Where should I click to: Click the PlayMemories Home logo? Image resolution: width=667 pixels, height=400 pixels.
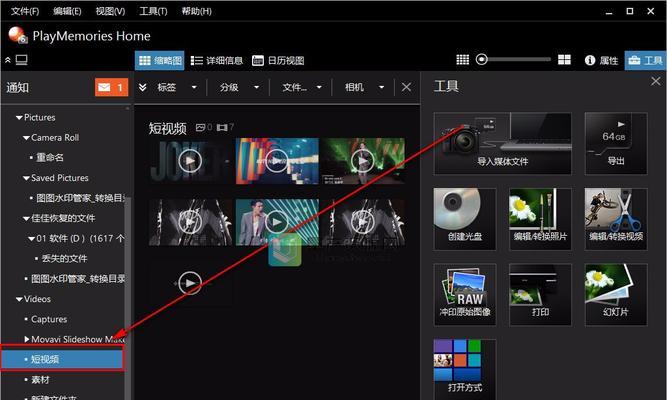(17, 35)
